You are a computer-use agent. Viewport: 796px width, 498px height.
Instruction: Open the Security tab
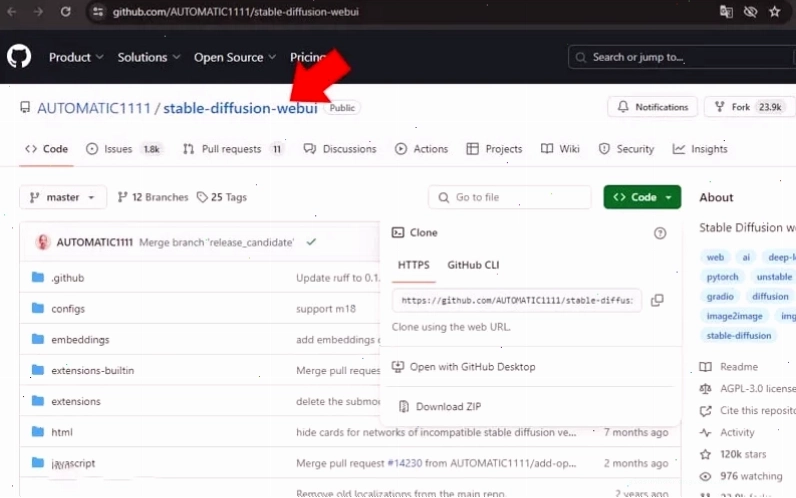coord(626,149)
